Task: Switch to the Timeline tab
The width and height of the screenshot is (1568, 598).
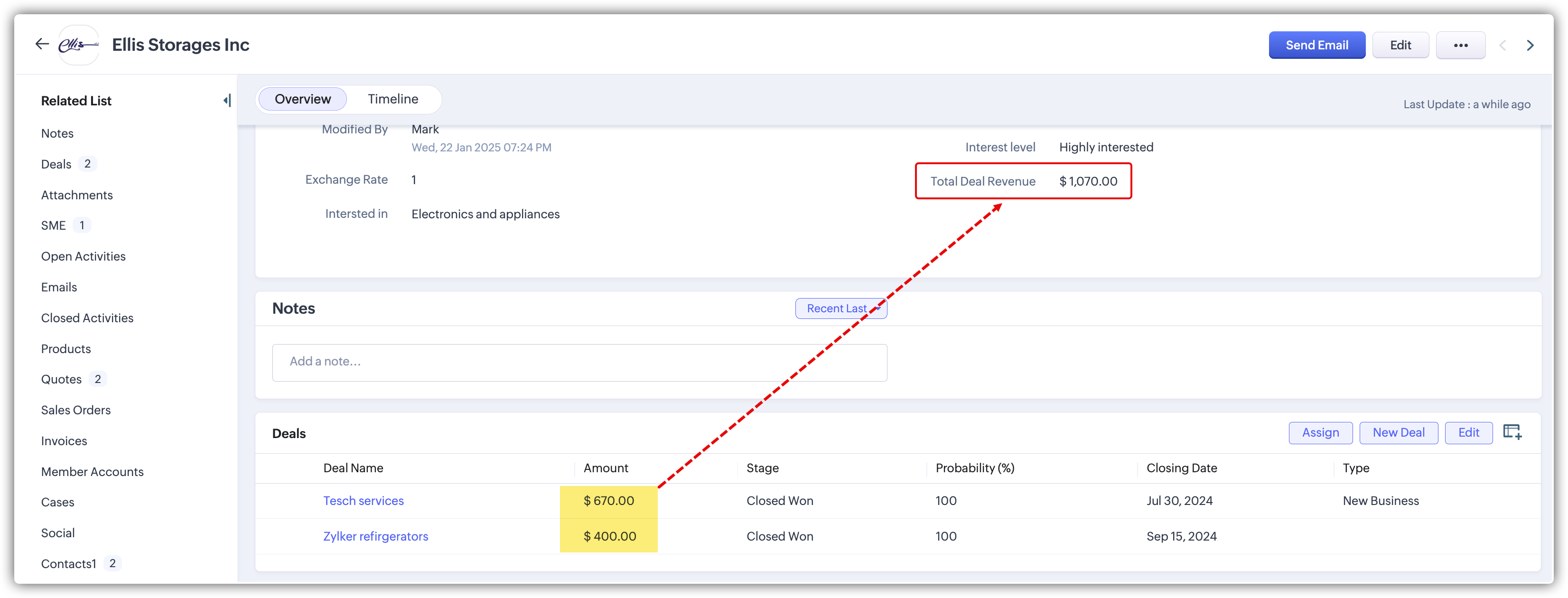Action: tap(392, 99)
